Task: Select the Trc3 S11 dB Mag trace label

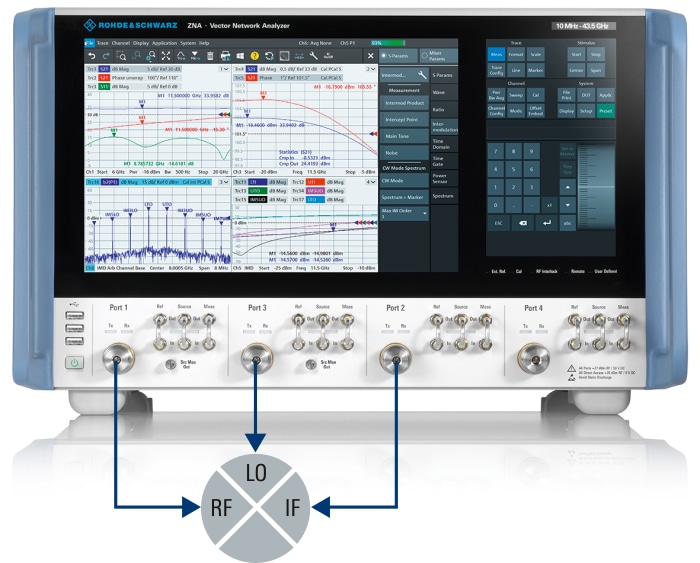Action: pos(134,86)
